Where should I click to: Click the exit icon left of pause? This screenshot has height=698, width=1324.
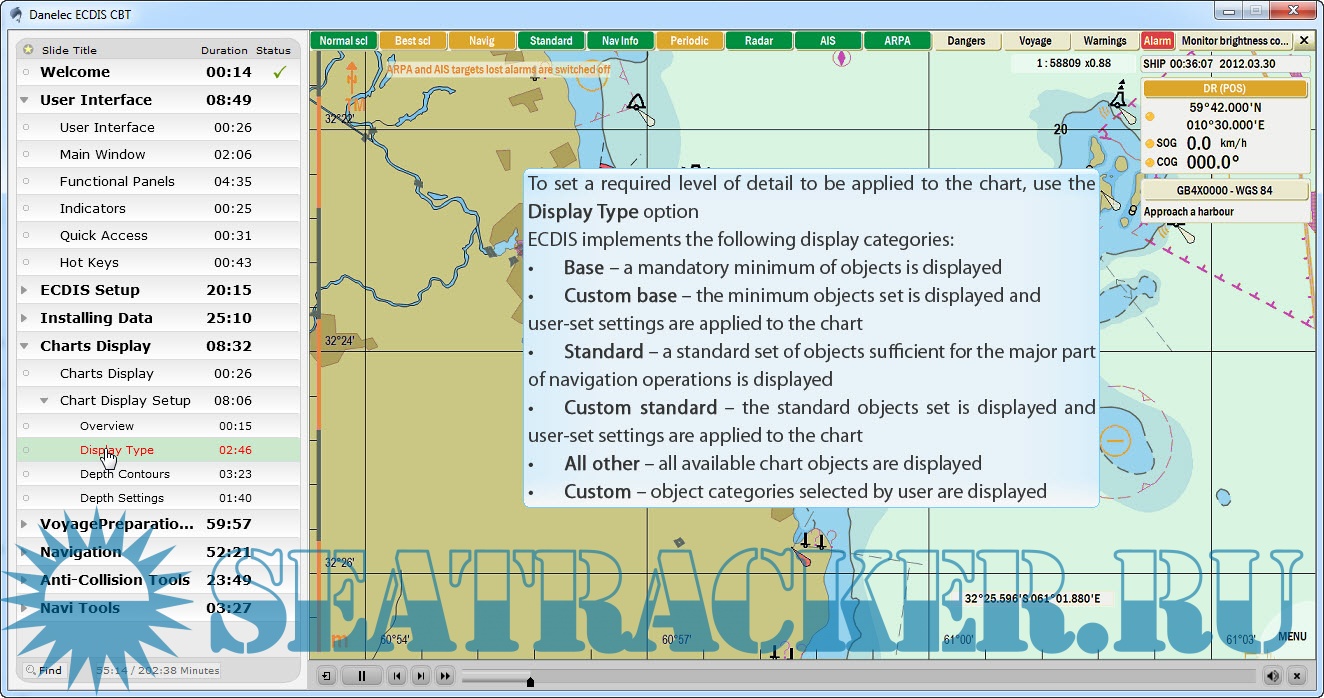point(326,676)
